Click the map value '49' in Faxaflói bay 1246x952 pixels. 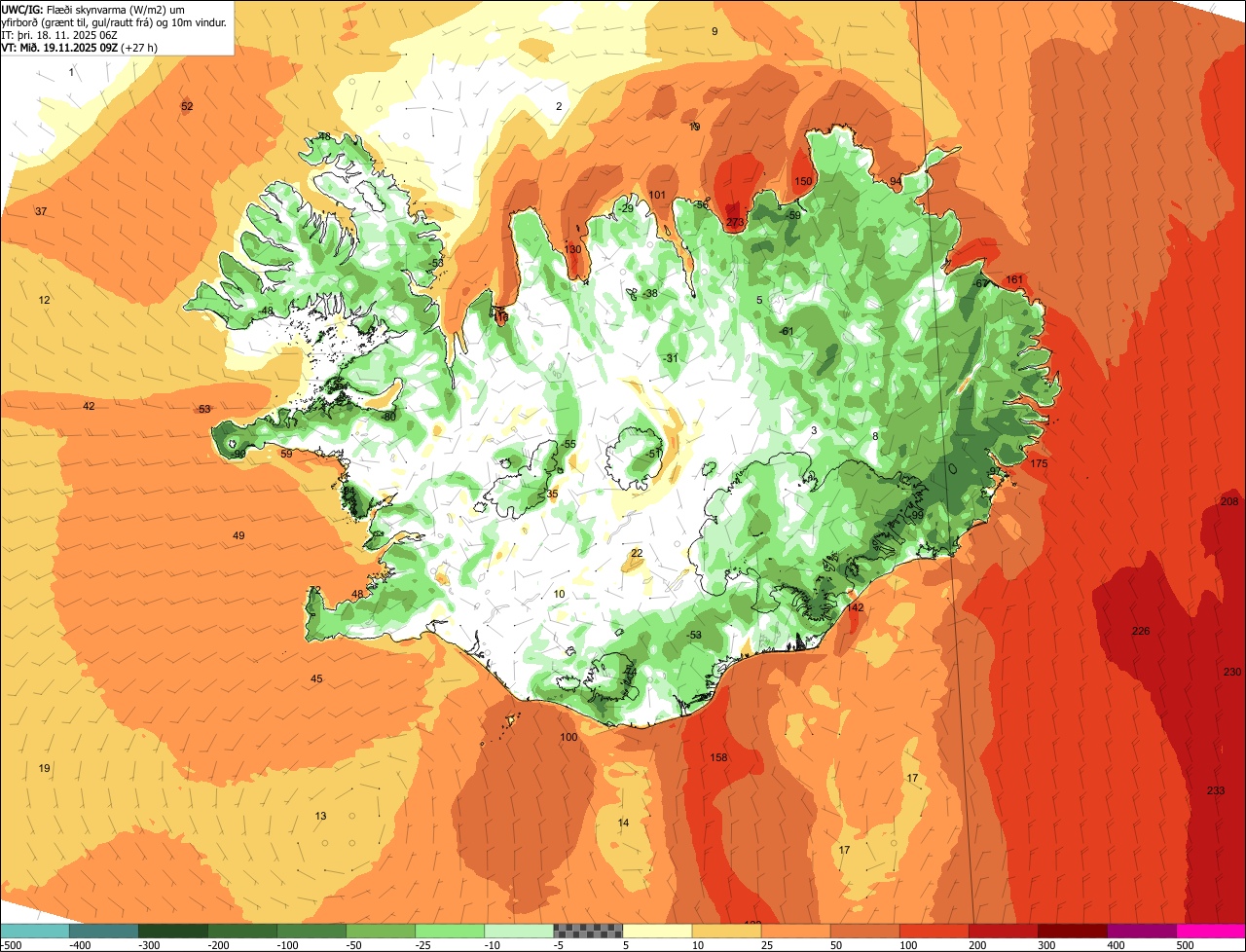coord(238,535)
